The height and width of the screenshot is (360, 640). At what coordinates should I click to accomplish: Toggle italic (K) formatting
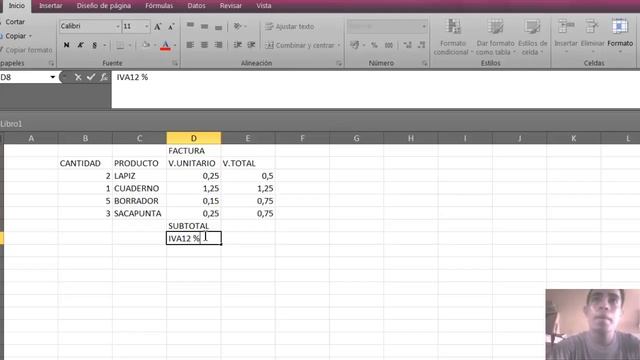80,45
